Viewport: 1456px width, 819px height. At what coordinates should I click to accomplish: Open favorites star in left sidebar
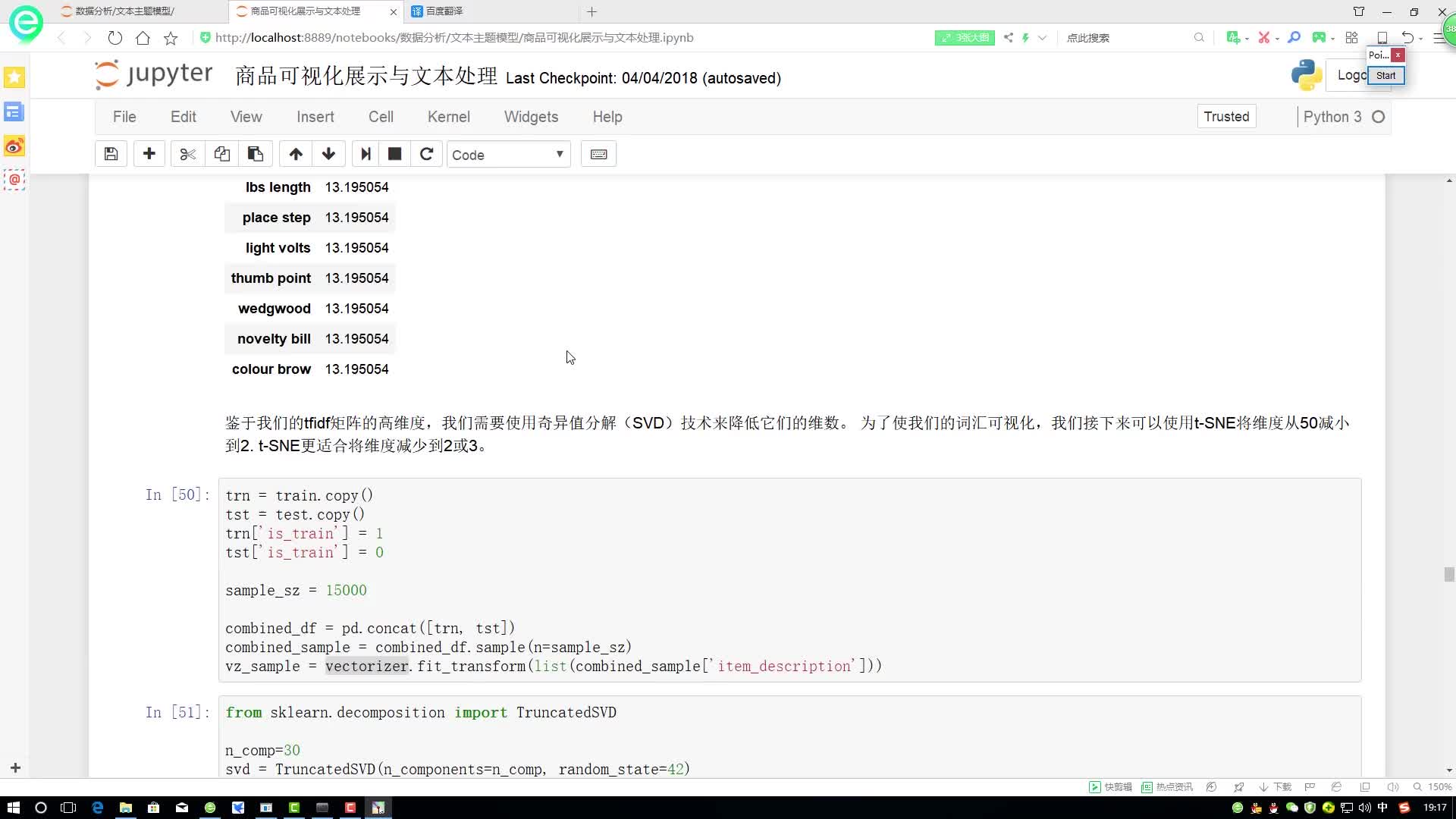coord(14,77)
